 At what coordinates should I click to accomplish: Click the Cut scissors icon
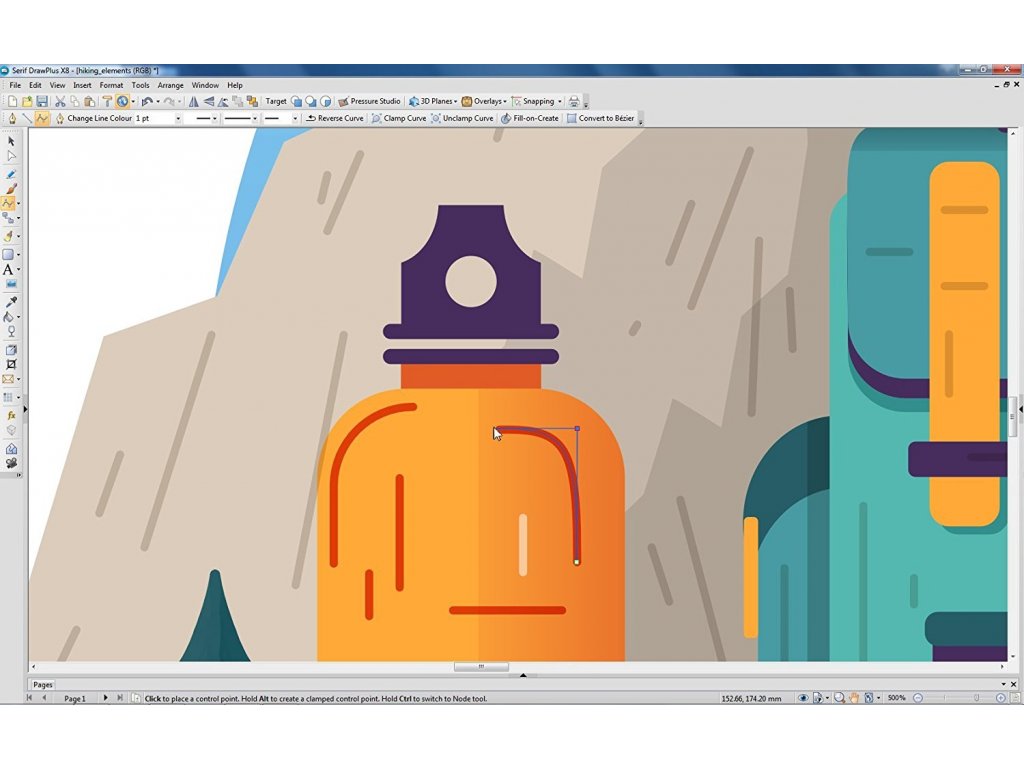[60, 101]
